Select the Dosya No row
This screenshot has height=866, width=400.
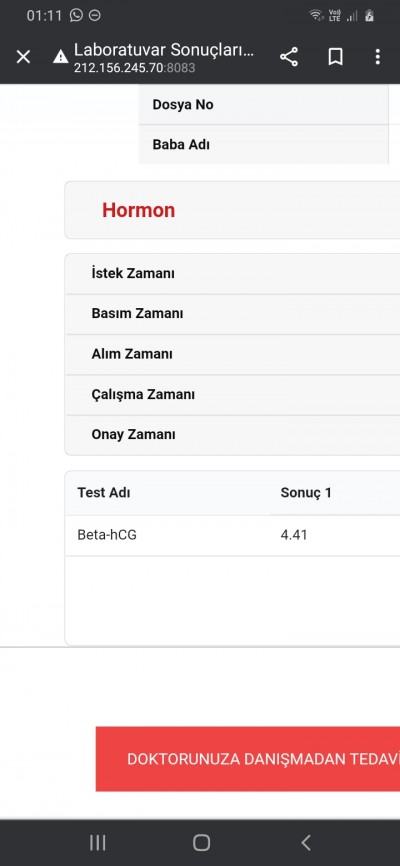pos(264,104)
